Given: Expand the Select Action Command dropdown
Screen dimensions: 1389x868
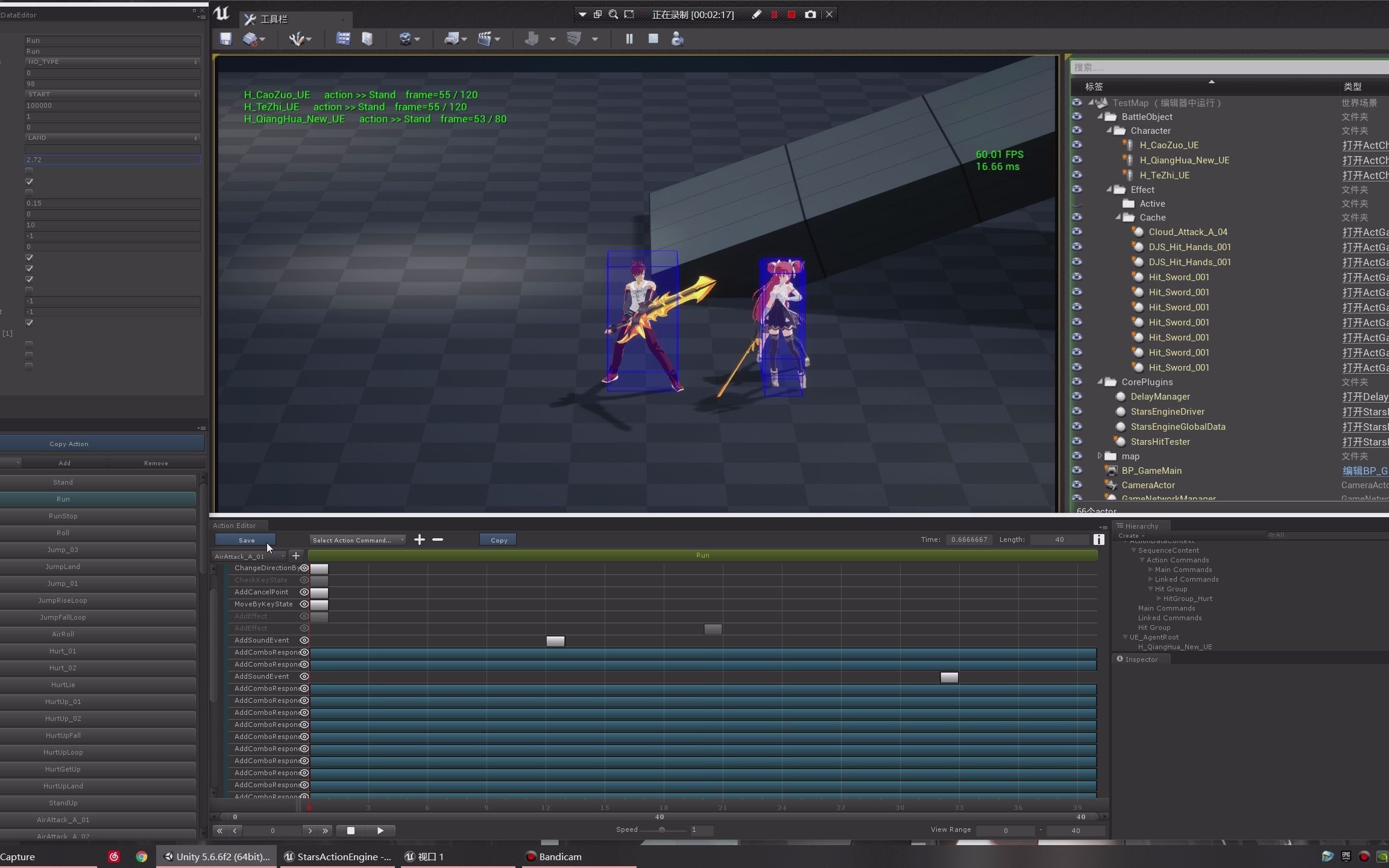Looking at the screenshot, I should tap(357, 539).
